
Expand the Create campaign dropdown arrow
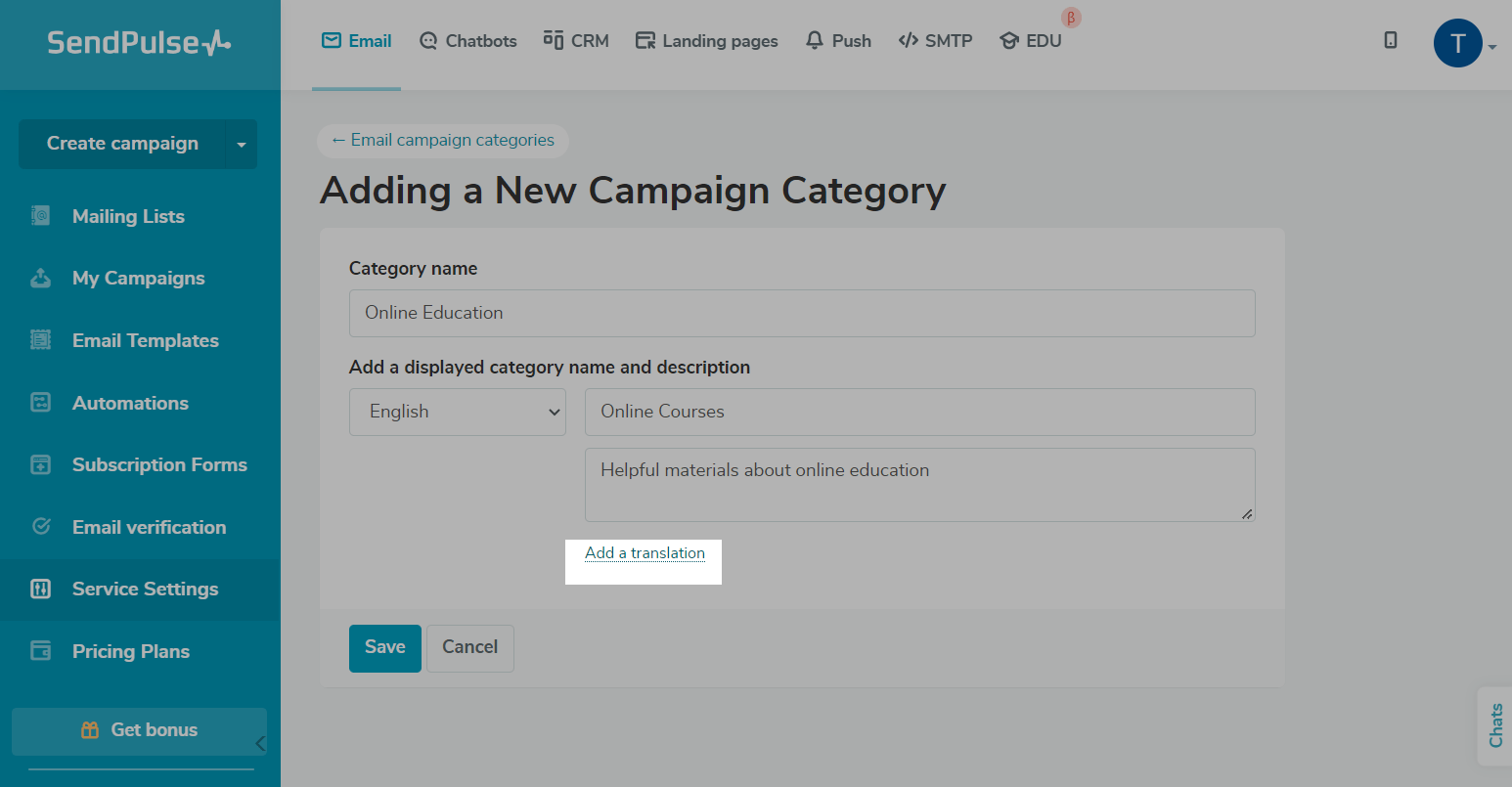pyautogui.click(x=242, y=145)
